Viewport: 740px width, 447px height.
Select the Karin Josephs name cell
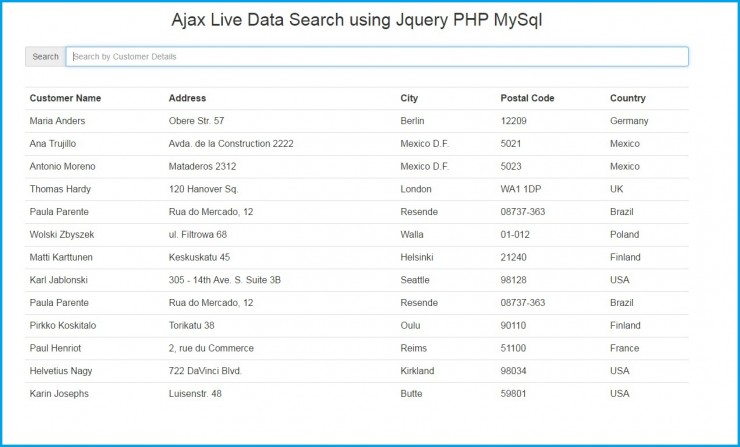click(x=59, y=393)
